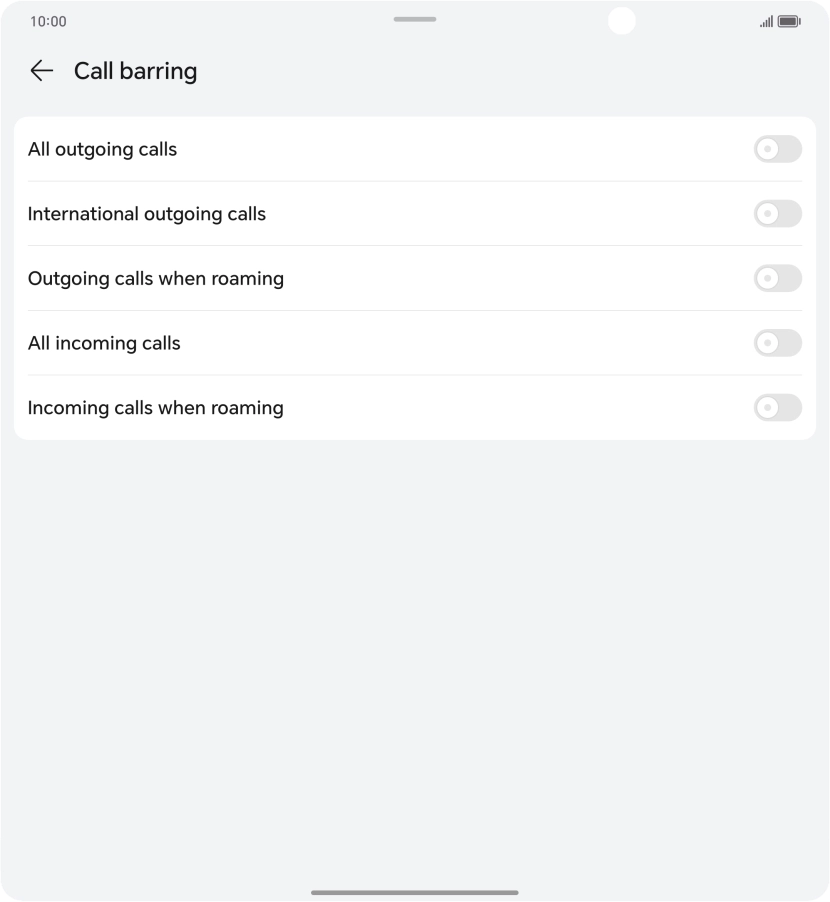Tap the Incoming calls when roaming text
The image size is (830, 902).
156,408
